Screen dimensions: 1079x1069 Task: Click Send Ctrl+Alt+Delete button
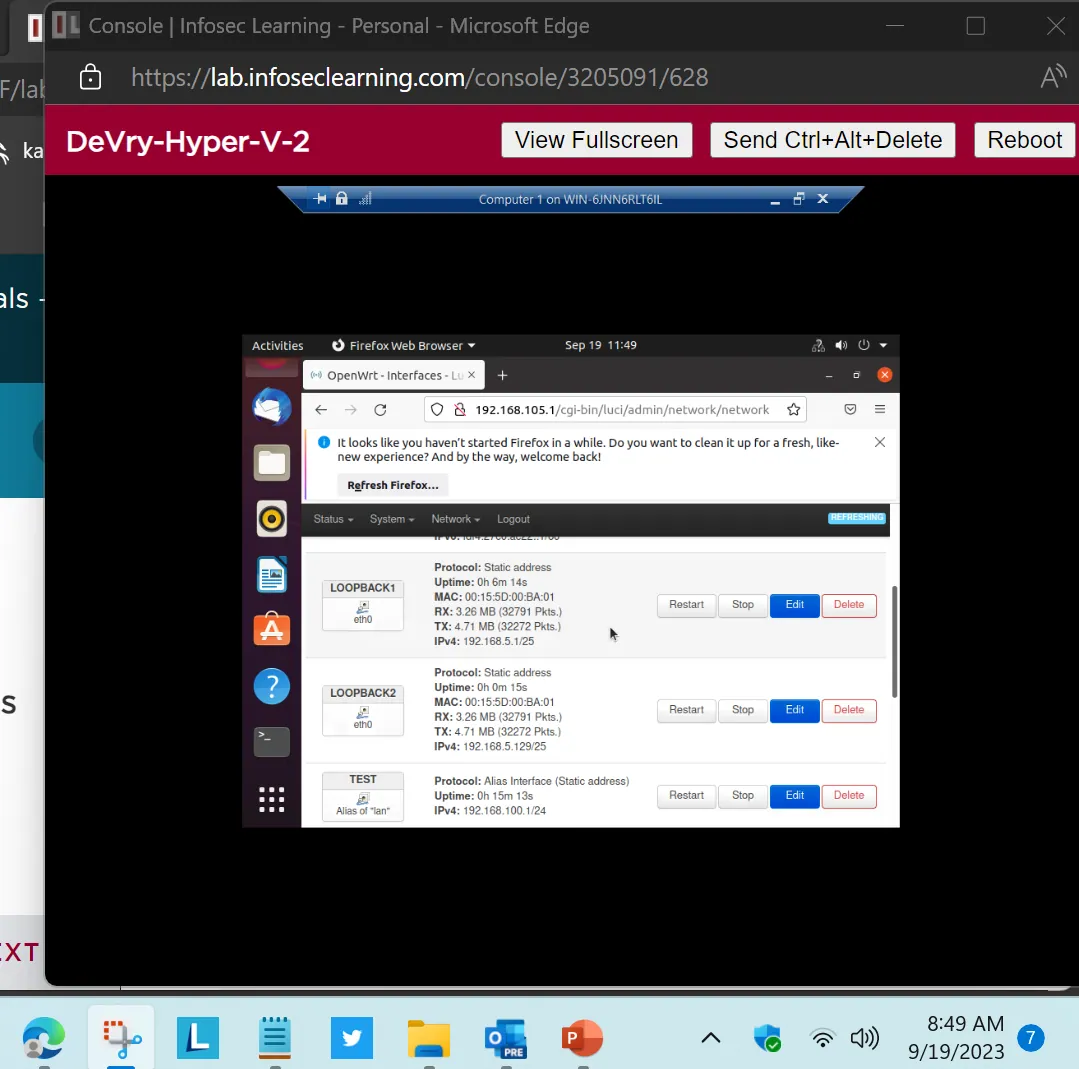pyautogui.click(x=833, y=140)
